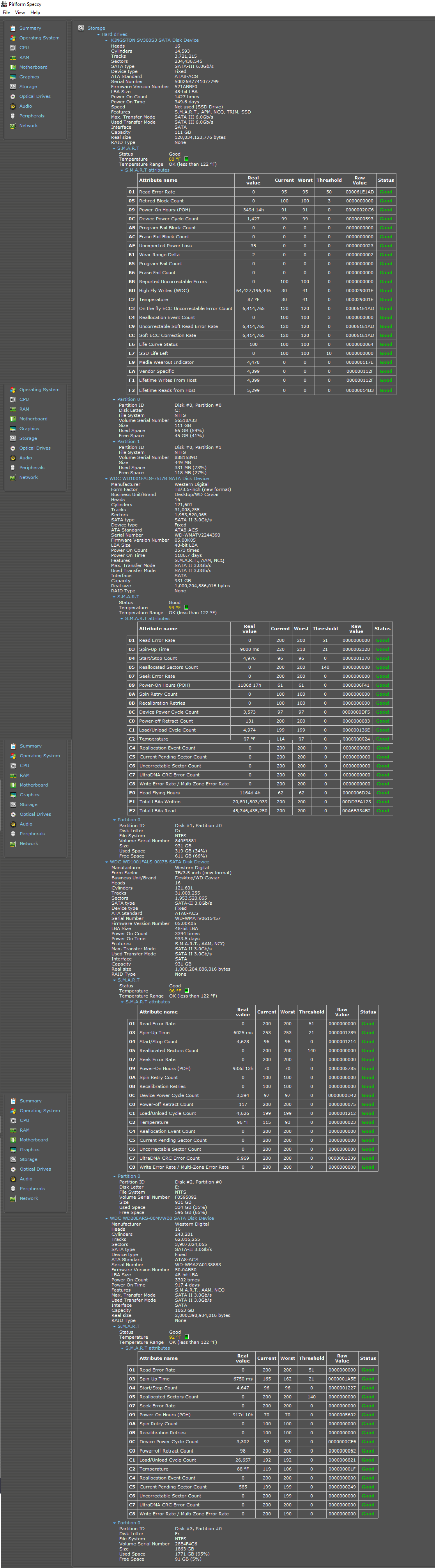Open the View menu

pyautogui.click(x=20, y=12)
